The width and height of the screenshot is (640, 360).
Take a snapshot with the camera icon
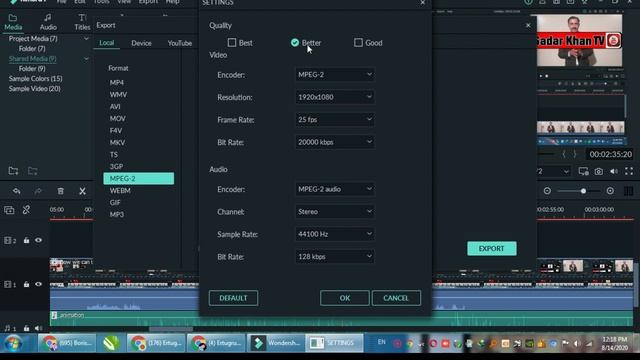(598, 171)
